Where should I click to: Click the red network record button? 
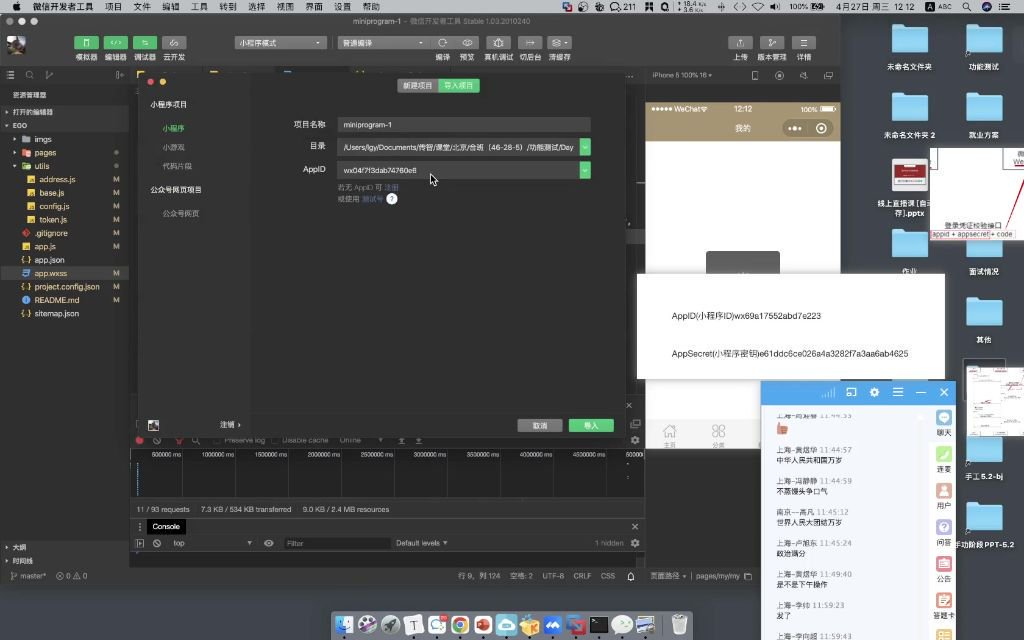point(139,441)
